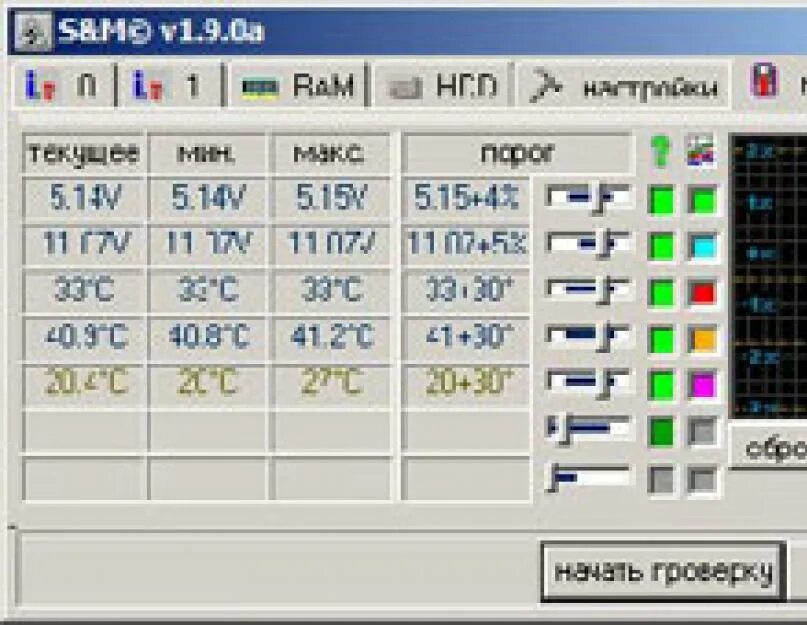
Task: Pick the orange graph color for 40.9°C row
Action: 703,339
